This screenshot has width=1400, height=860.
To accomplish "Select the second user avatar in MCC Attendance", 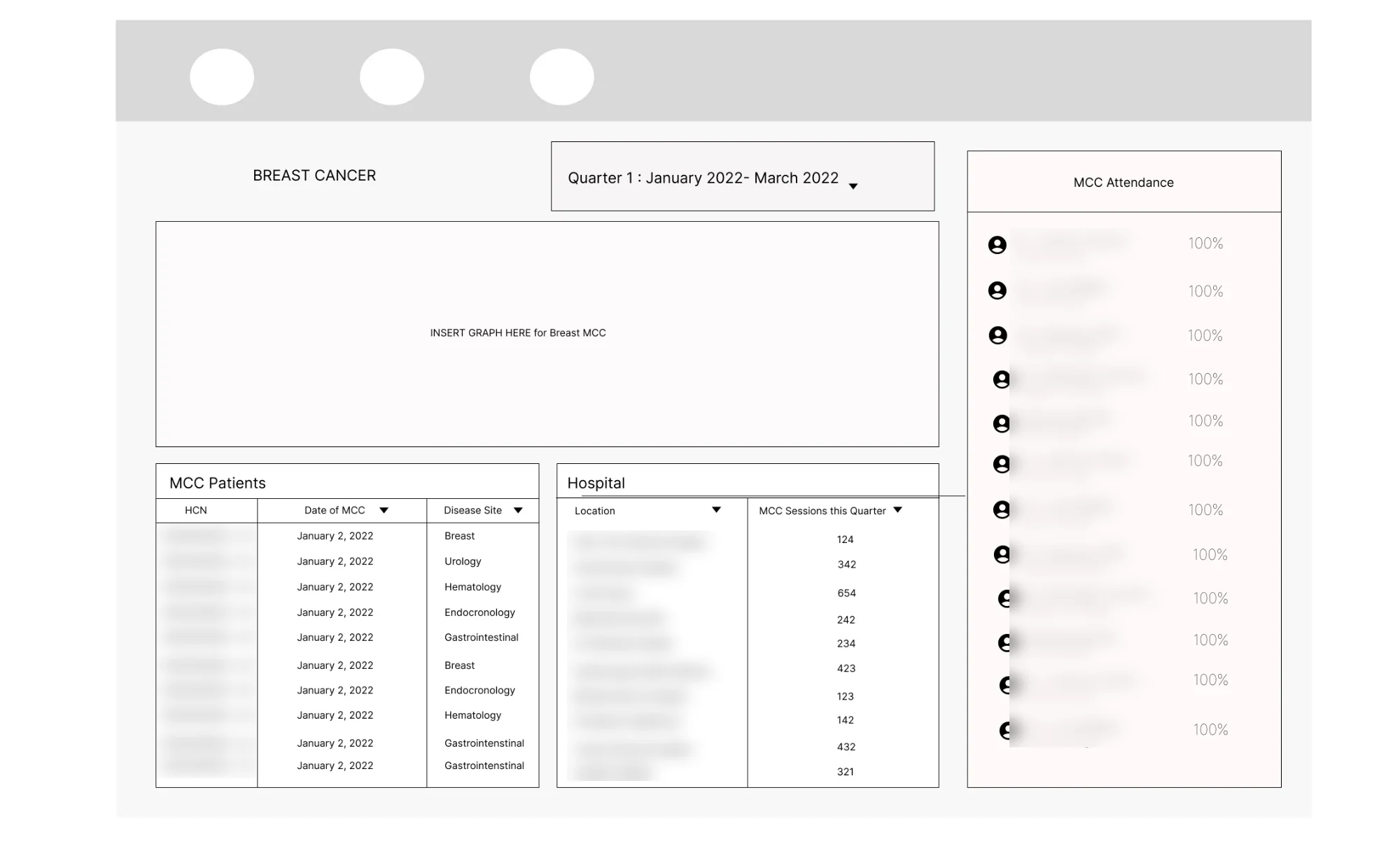I will (x=997, y=290).
